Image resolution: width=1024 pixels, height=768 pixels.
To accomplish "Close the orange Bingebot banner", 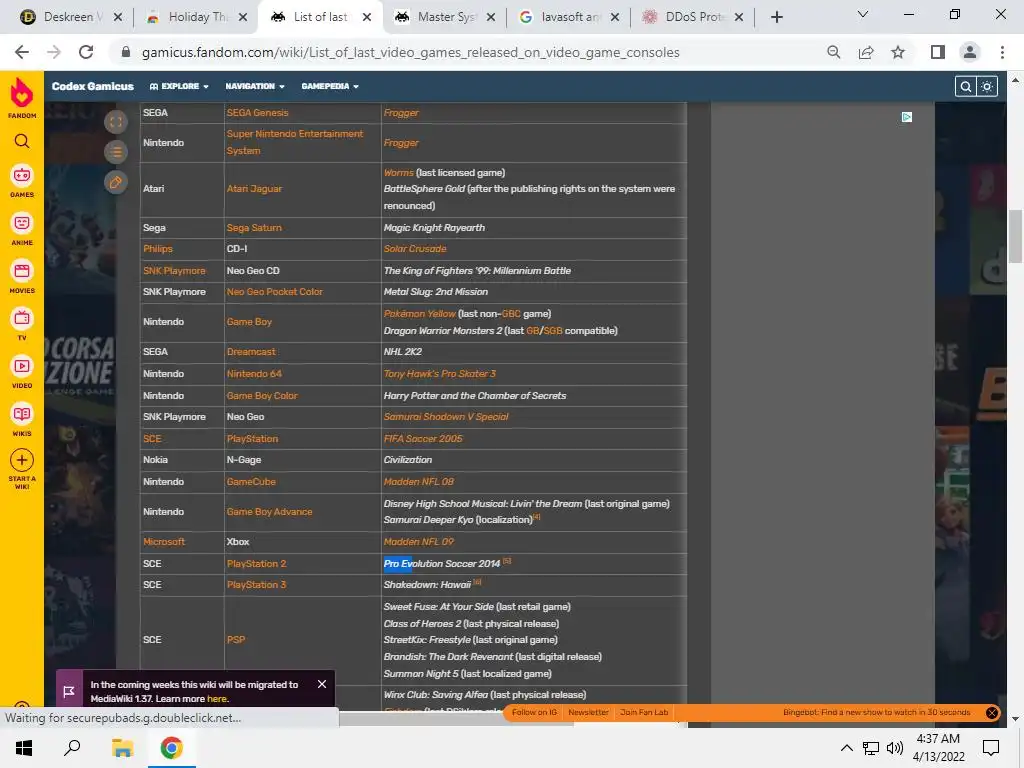I will (x=991, y=712).
